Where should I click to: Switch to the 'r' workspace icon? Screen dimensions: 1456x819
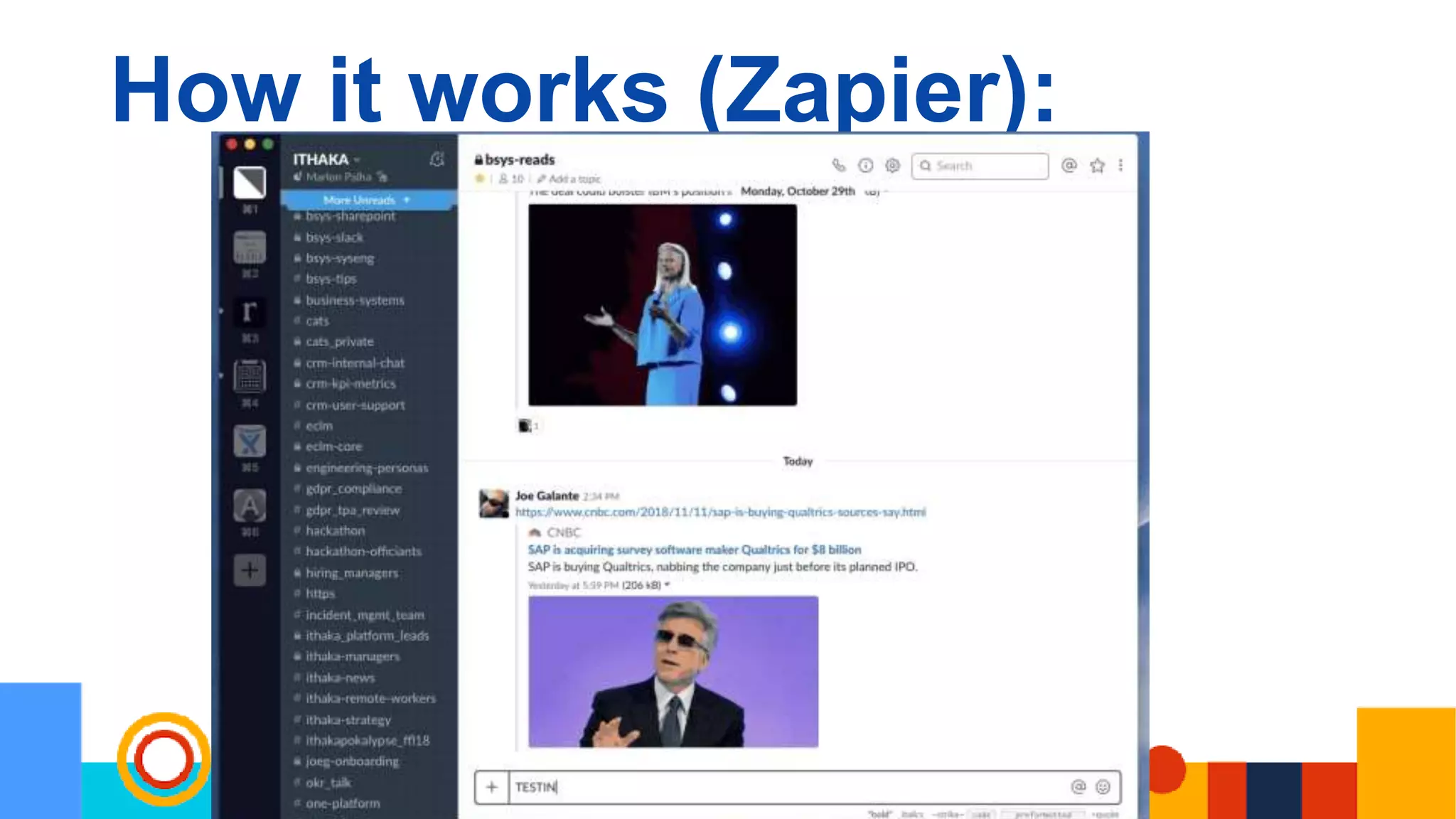point(250,311)
